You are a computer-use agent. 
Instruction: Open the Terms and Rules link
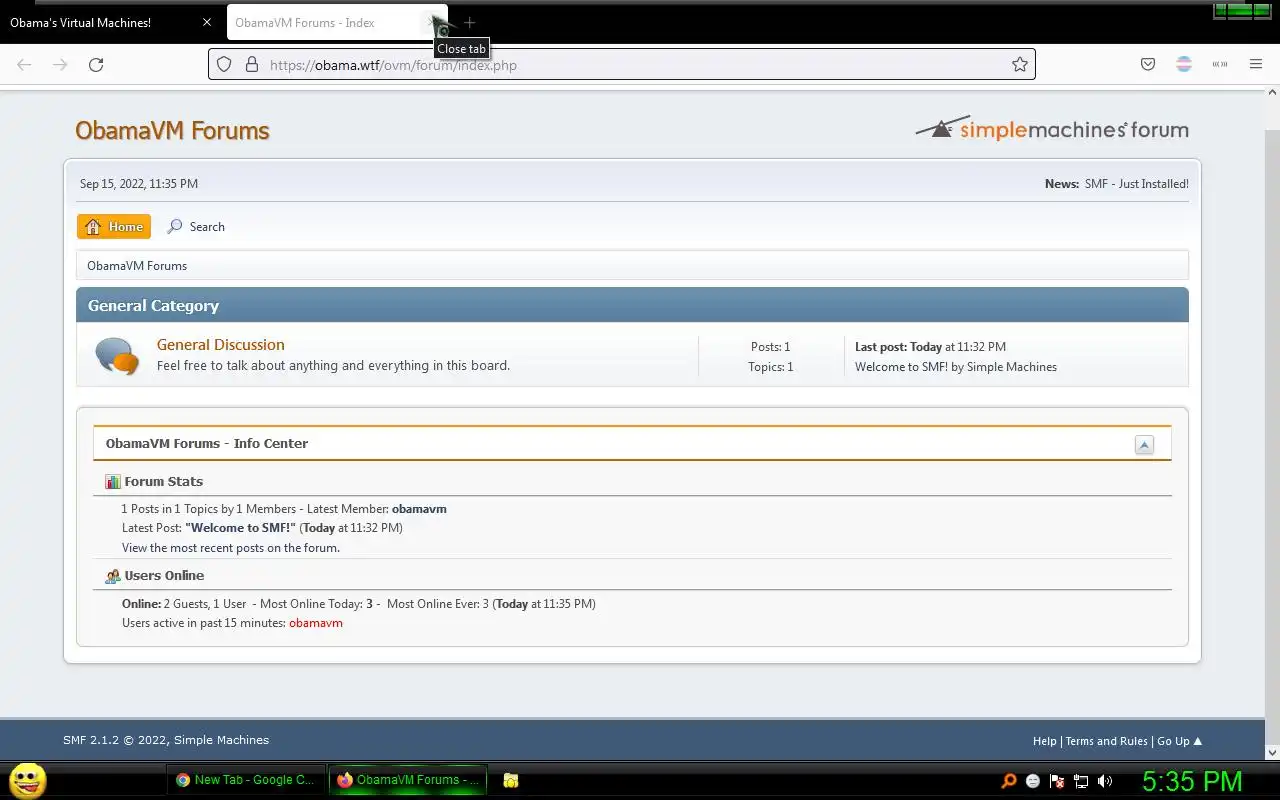[1106, 741]
